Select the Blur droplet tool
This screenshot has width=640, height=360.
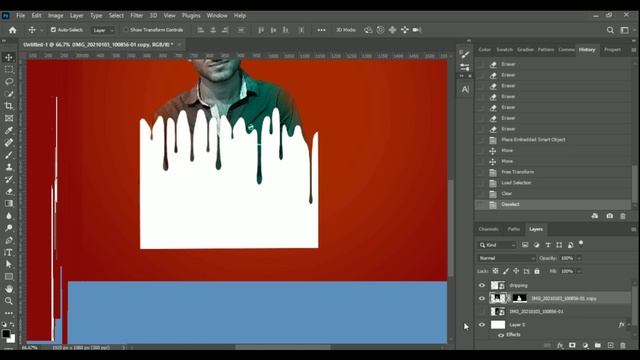[9, 216]
